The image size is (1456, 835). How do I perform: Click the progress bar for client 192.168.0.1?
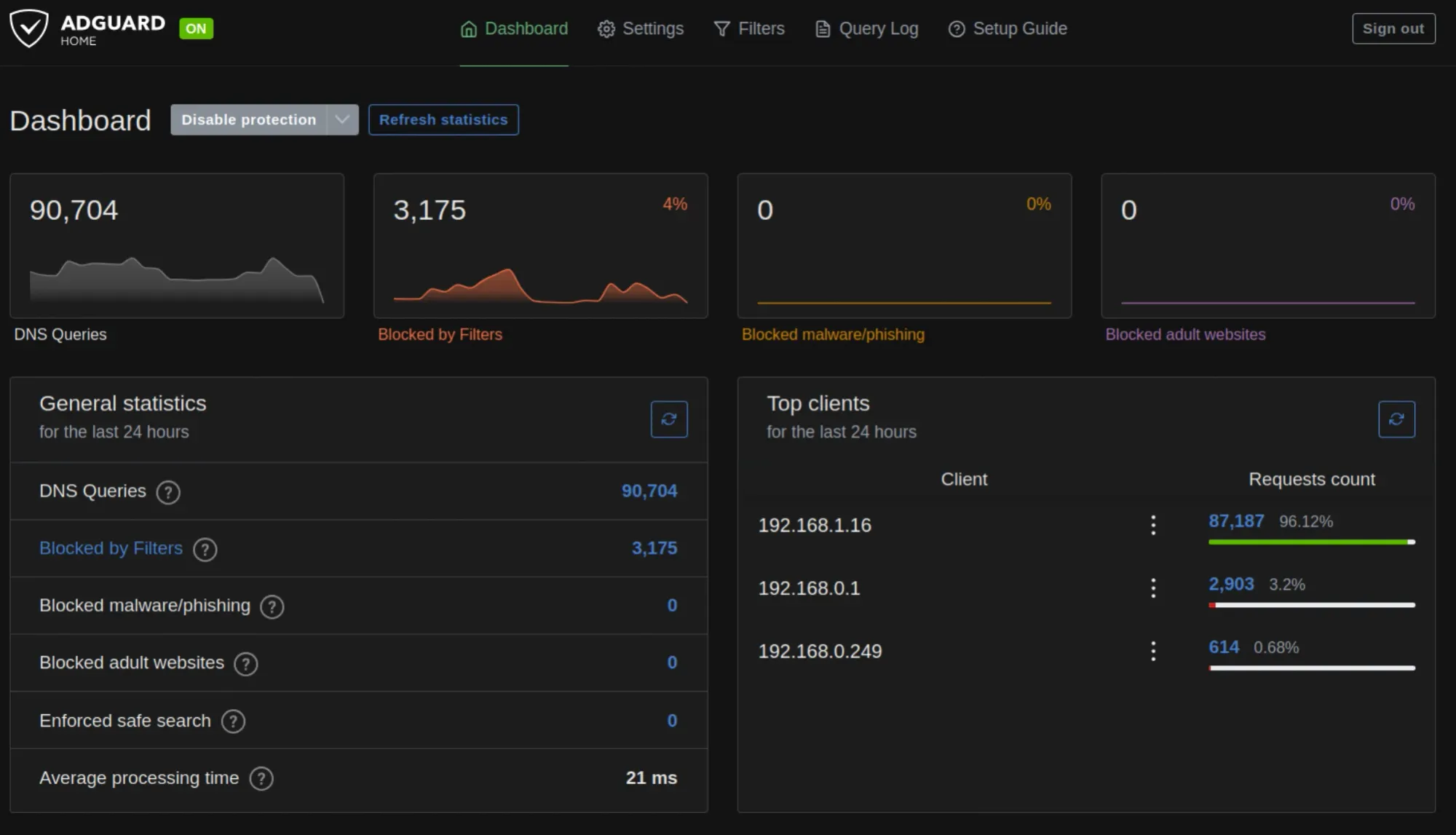(x=1312, y=605)
